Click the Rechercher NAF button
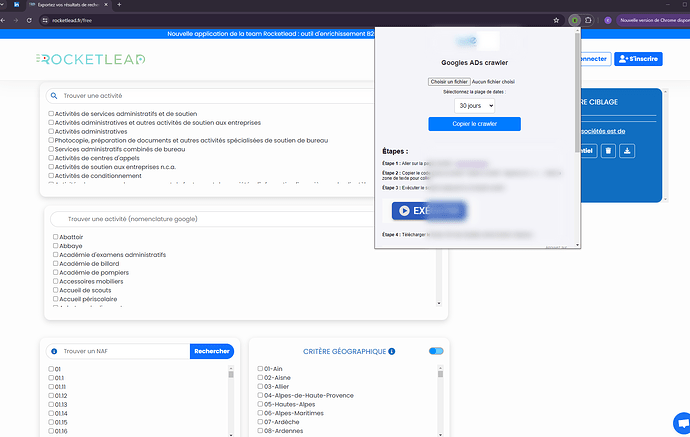Screen dimensions: 690x437 [212, 351]
